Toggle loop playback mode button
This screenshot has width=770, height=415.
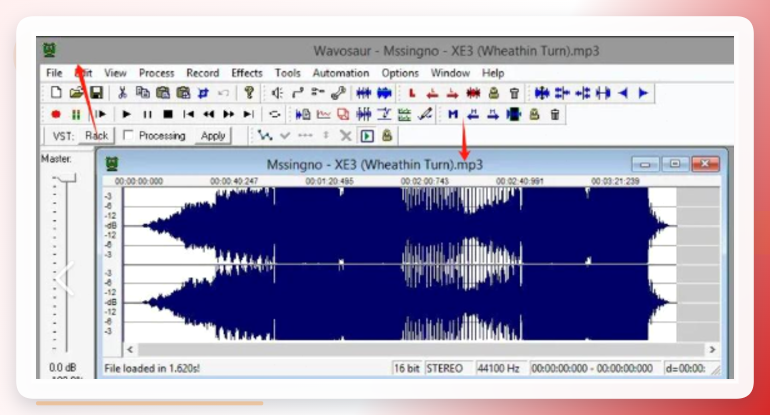click(275, 114)
